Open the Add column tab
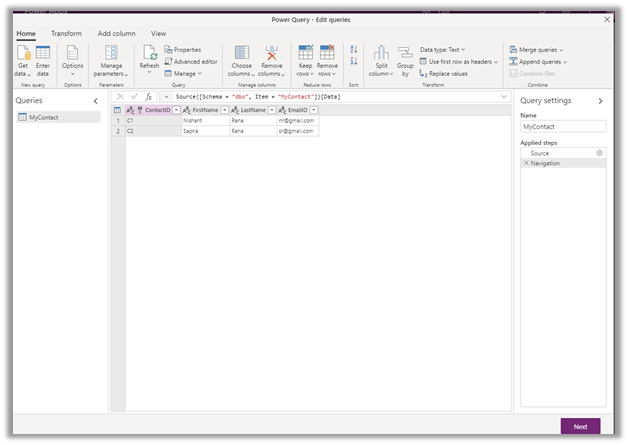This screenshot has height=445, width=628. coord(117,33)
